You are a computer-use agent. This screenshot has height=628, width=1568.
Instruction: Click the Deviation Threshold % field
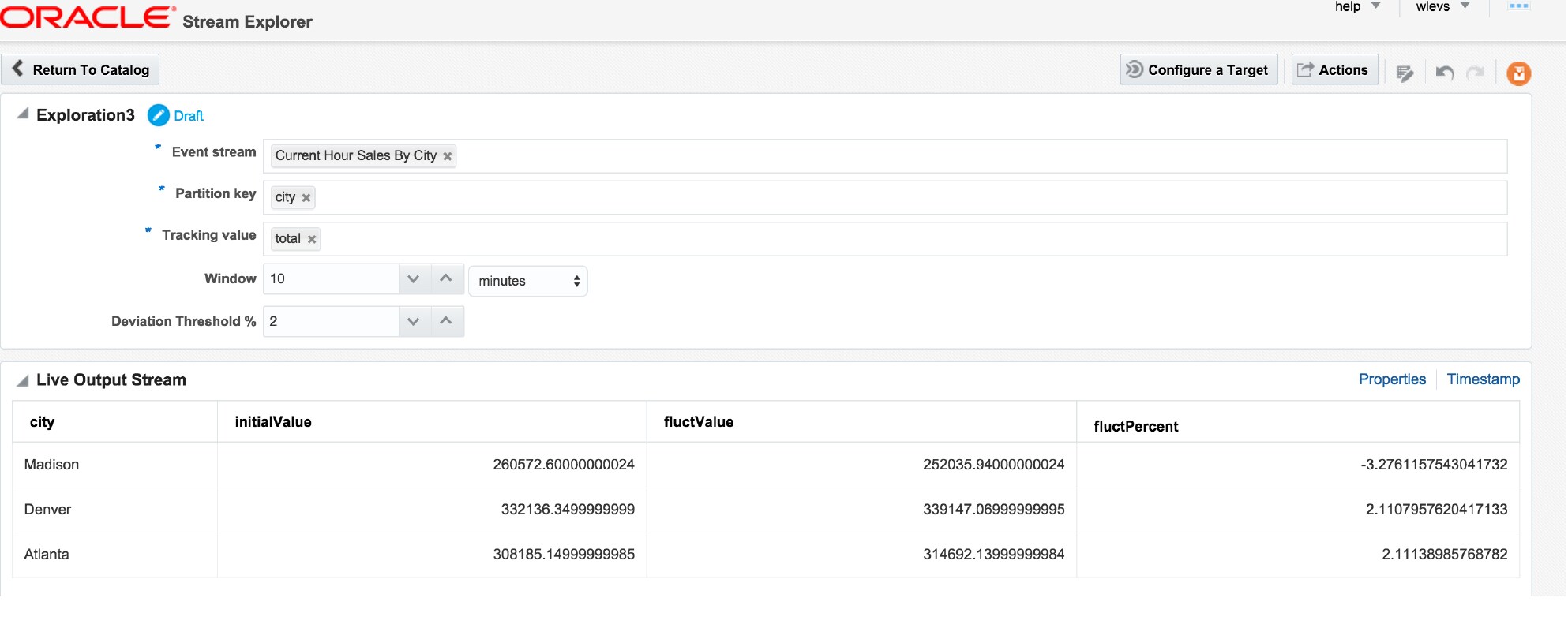pos(331,321)
